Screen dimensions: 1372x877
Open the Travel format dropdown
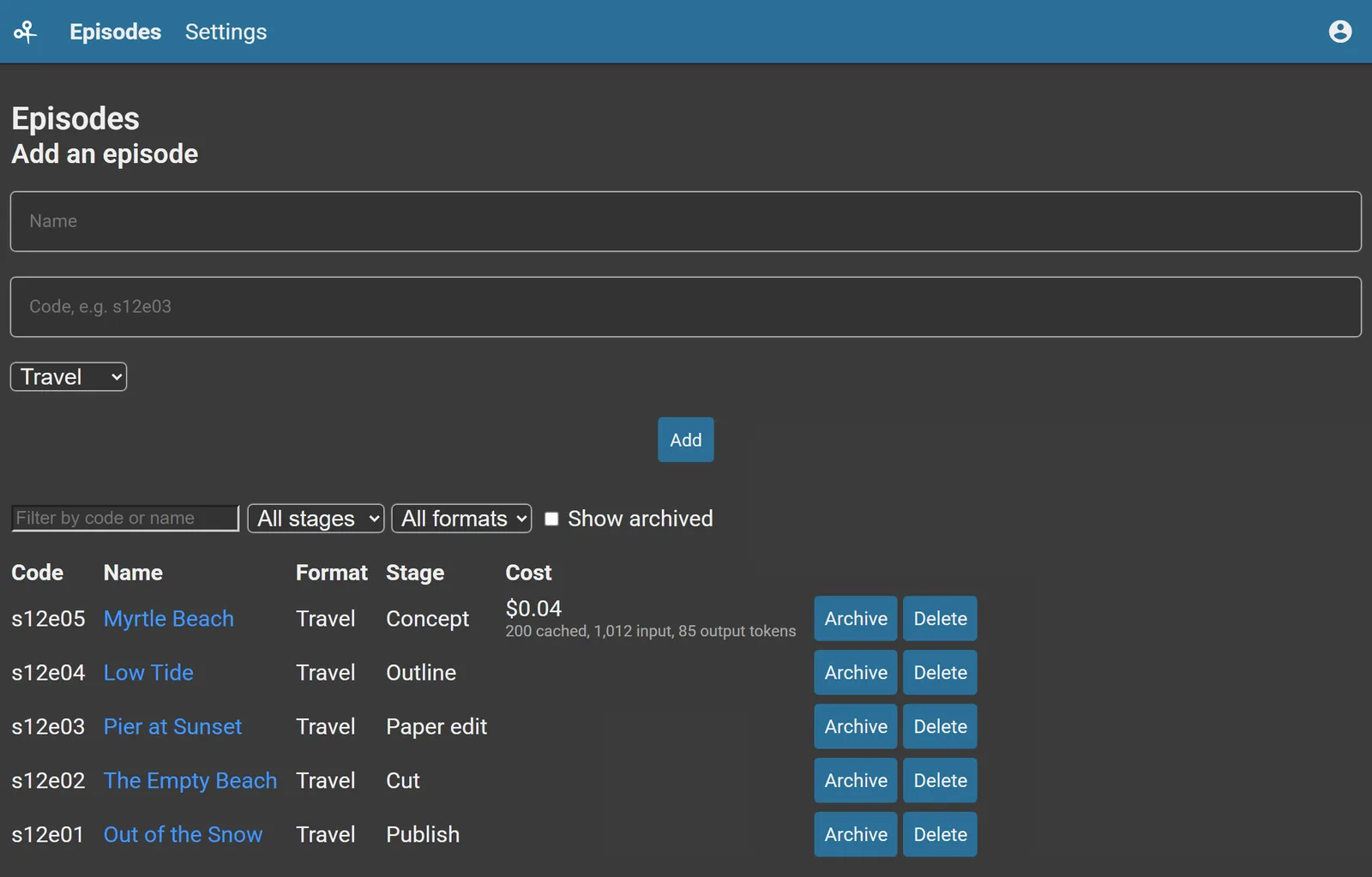[69, 376]
